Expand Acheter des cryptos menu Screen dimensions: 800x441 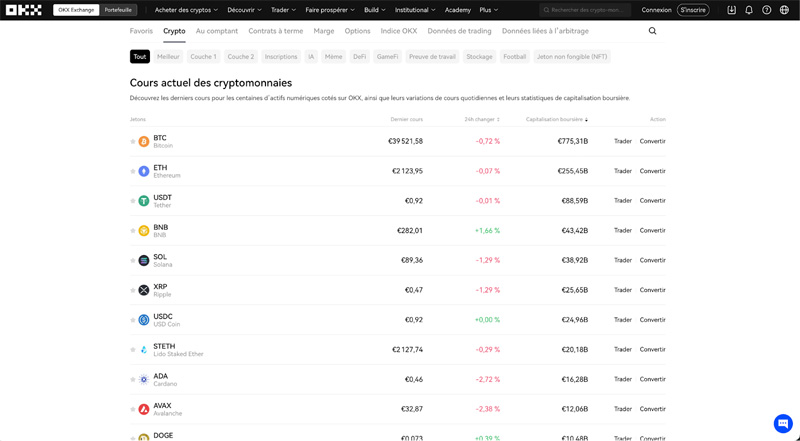point(186,10)
